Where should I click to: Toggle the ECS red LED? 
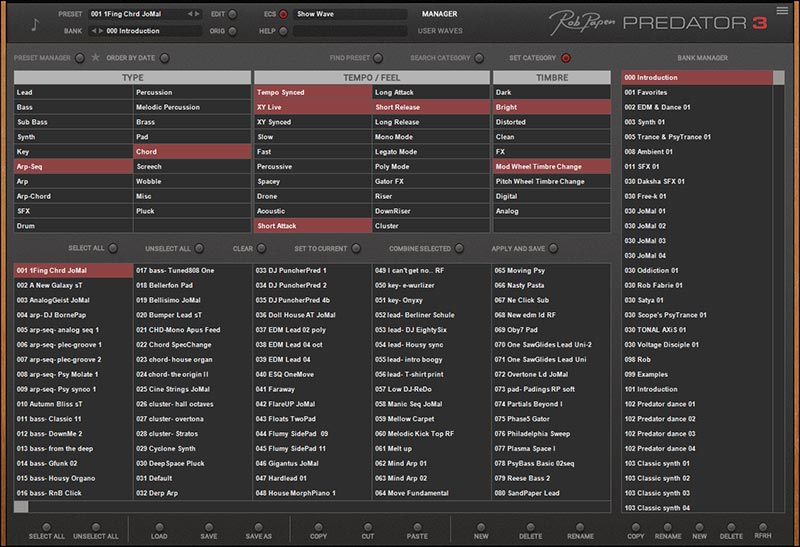(x=283, y=14)
